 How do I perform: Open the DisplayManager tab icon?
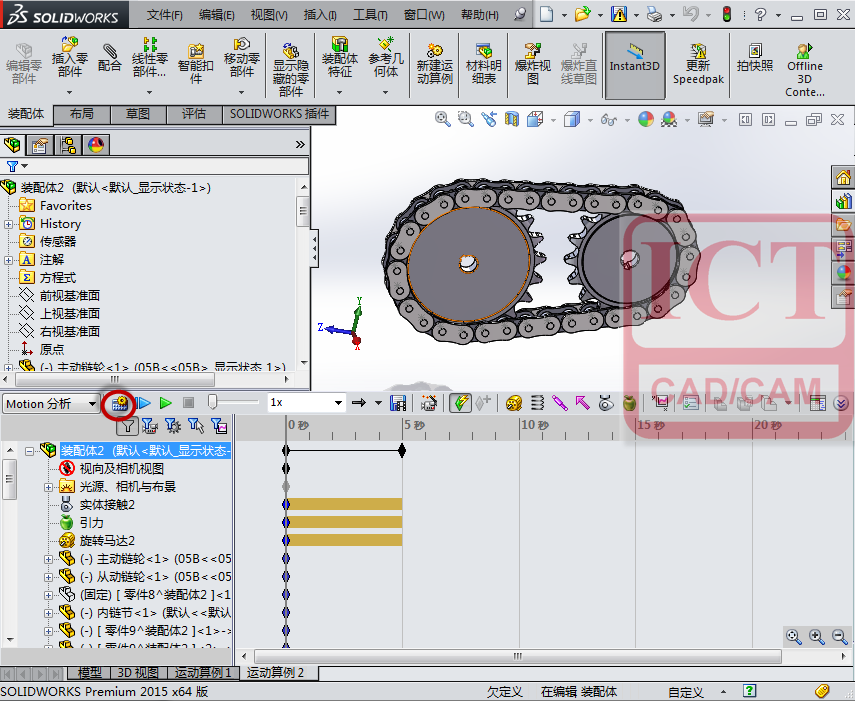[97, 145]
